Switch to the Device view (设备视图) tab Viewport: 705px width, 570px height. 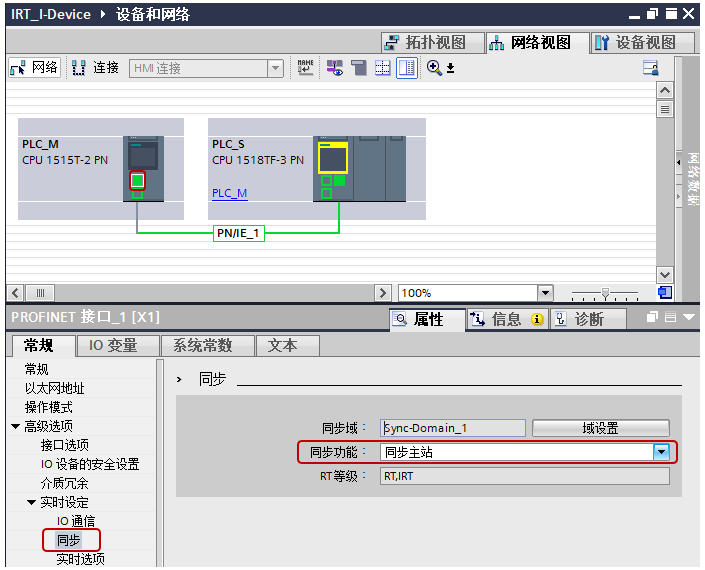[642, 43]
